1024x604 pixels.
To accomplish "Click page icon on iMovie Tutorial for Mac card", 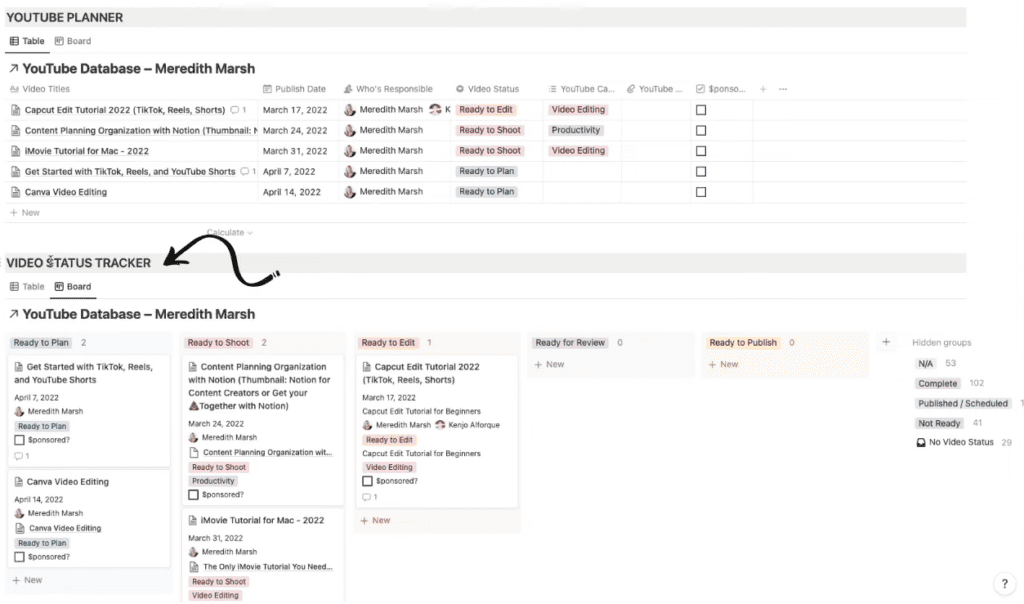I will [x=193, y=520].
